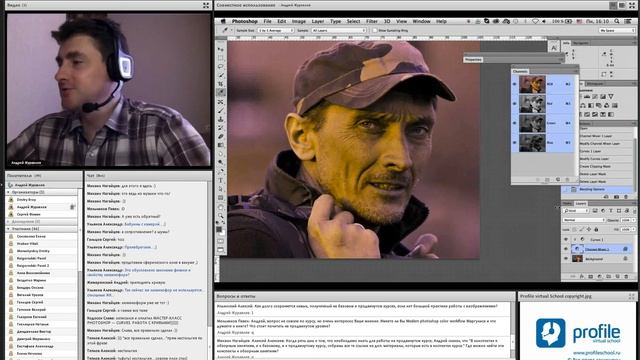Open the Layer menu

[318, 21]
